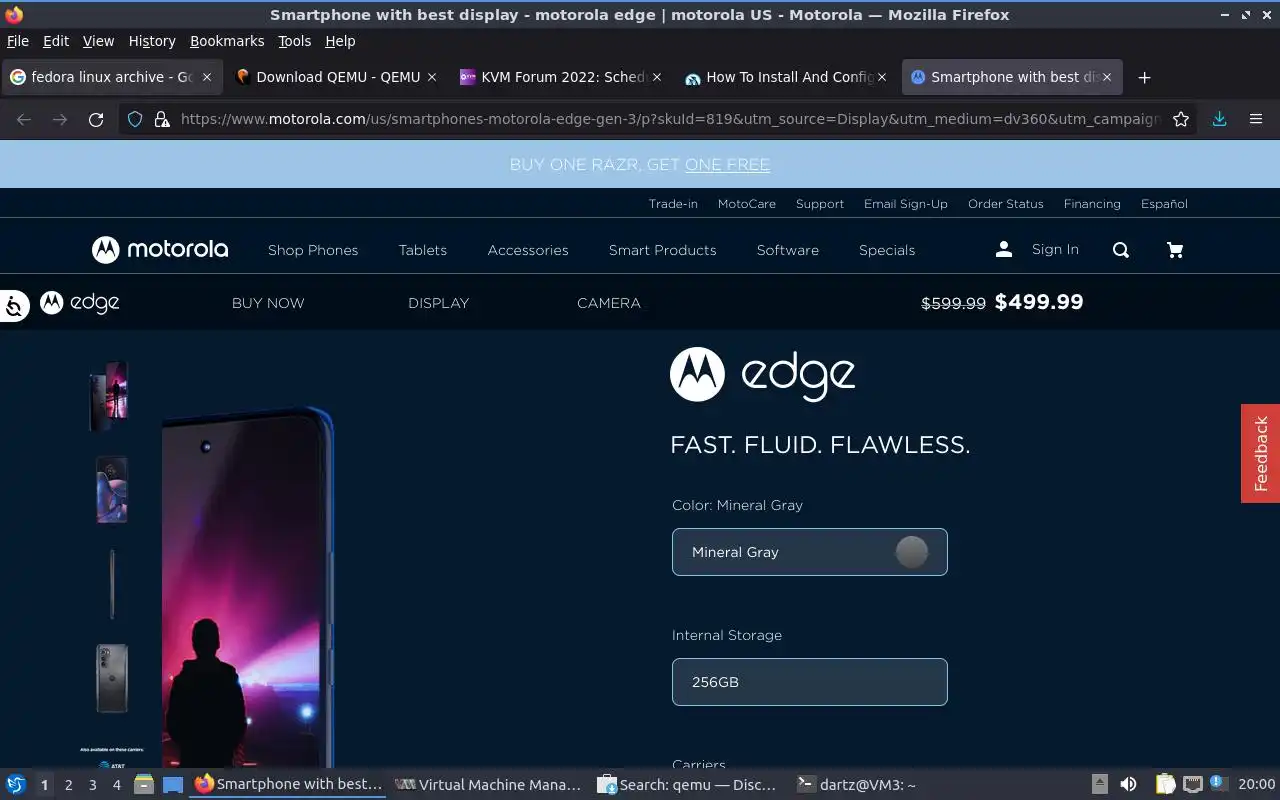Open the File menu
This screenshot has width=1280, height=800.
[x=18, y=41]
